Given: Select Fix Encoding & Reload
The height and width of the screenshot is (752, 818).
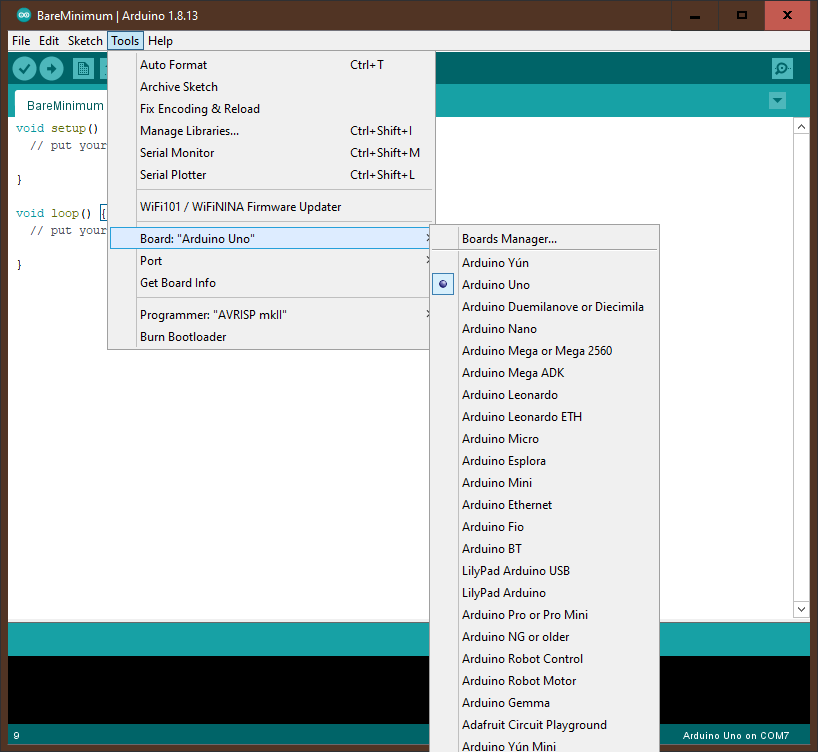Looking at the screenshot, I should click(x=271, y=109).
